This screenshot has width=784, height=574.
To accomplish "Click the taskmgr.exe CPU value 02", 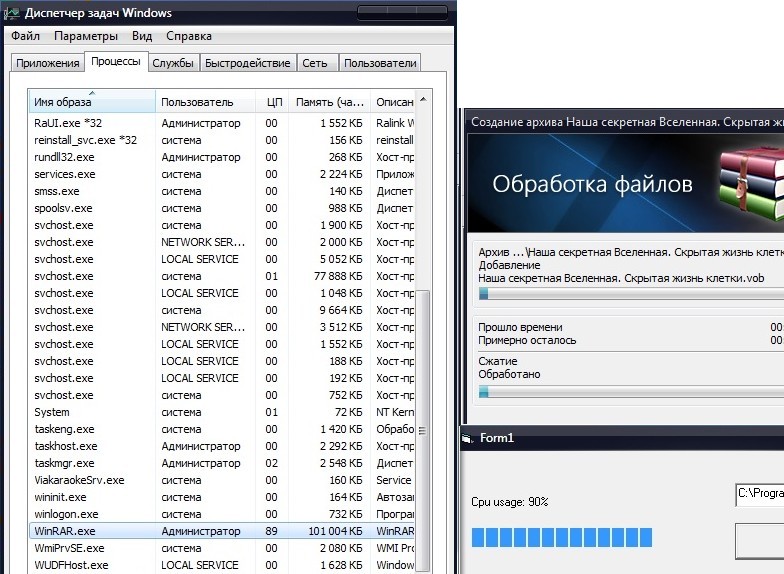I will 272,463.
